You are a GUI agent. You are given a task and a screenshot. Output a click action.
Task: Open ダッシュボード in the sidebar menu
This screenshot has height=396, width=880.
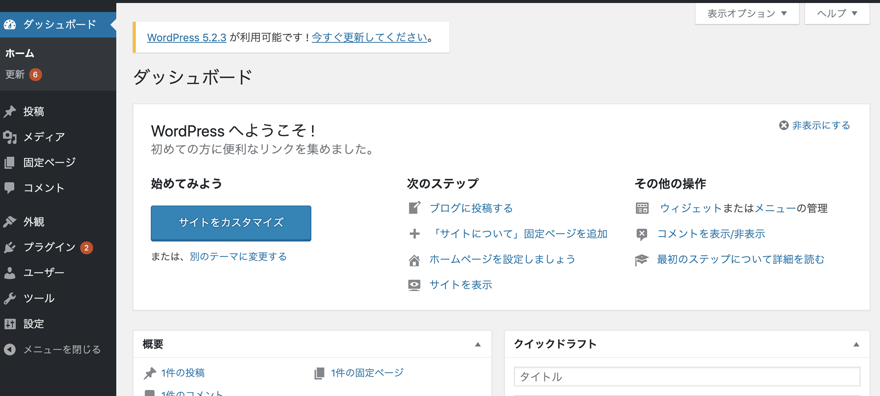[x=58, y=24]
